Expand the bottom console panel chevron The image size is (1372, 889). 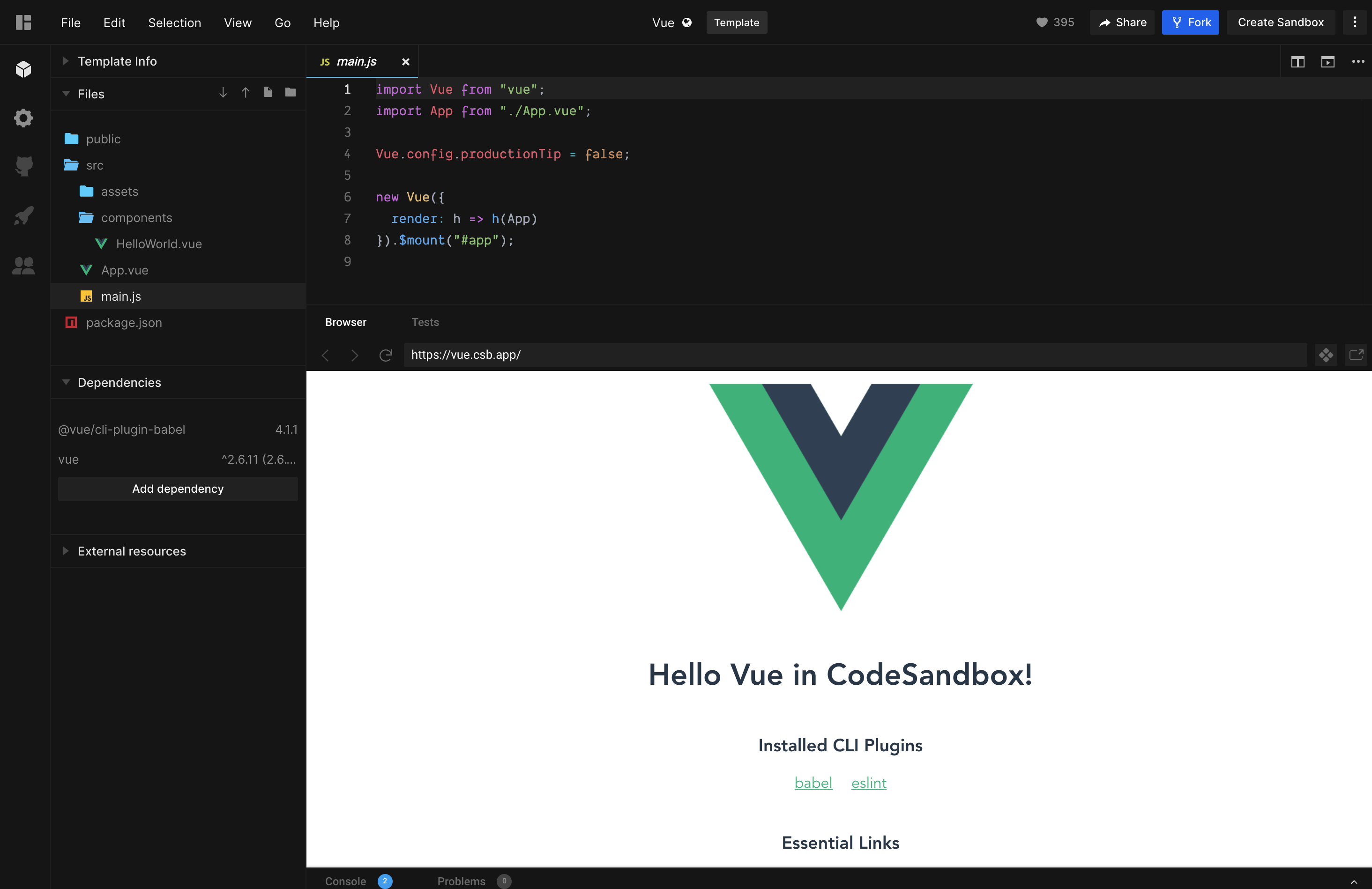click(x=1354, y=882)
